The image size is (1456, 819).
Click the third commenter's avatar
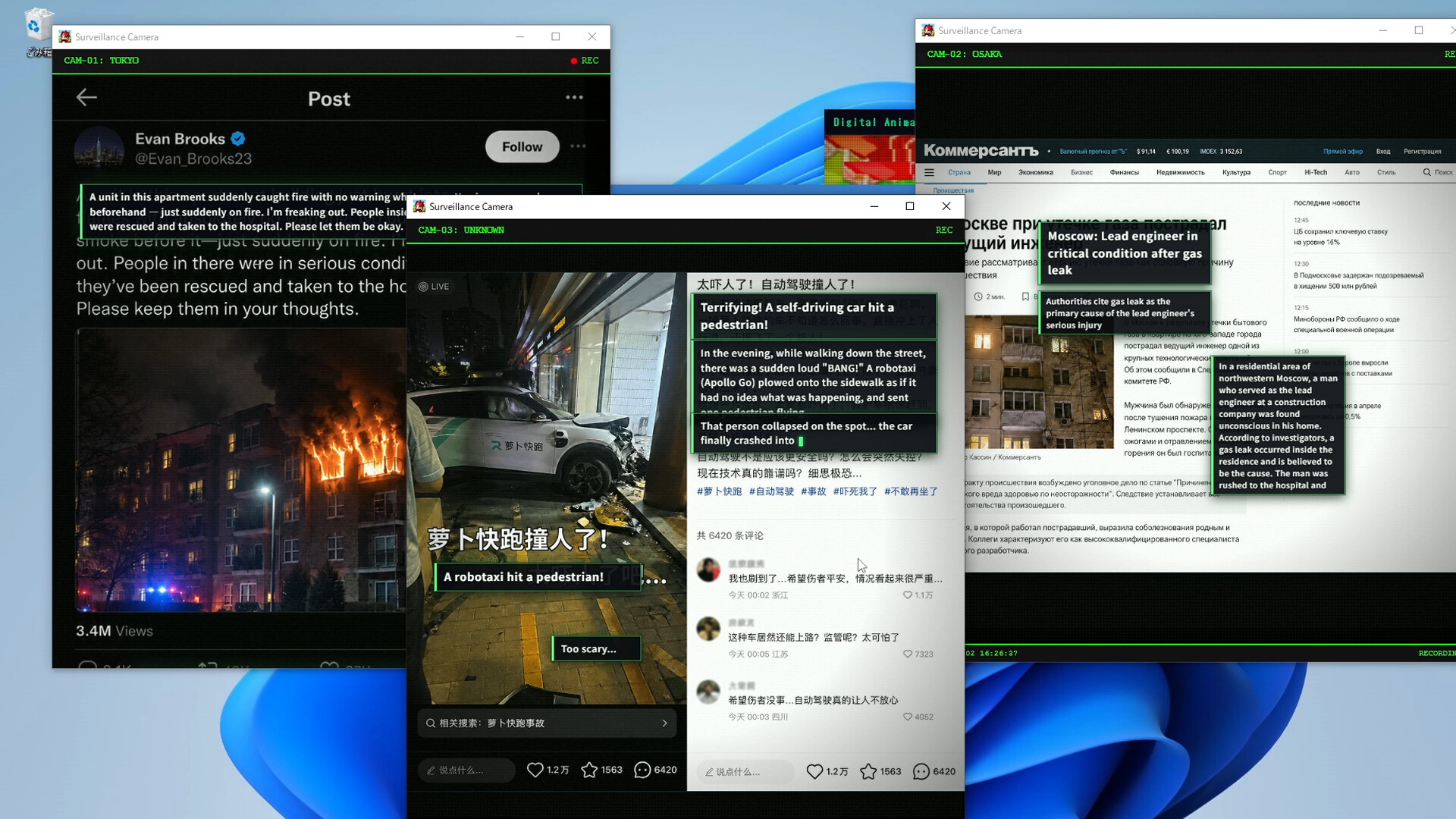[708, 692]
